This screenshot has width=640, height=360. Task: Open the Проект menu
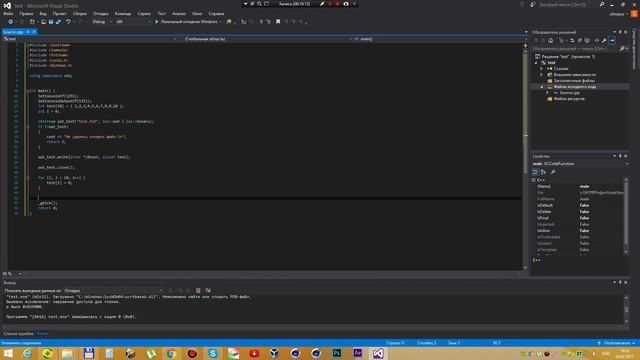[59, 13]
